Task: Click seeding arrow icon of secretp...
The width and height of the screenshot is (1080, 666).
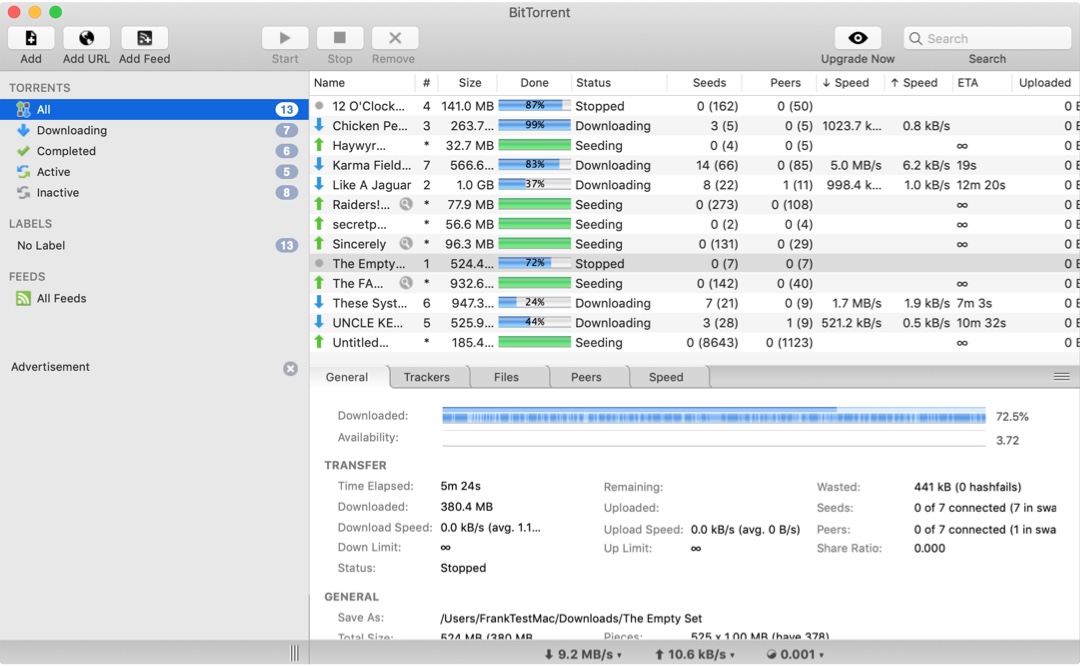Action: click(319, 224)
